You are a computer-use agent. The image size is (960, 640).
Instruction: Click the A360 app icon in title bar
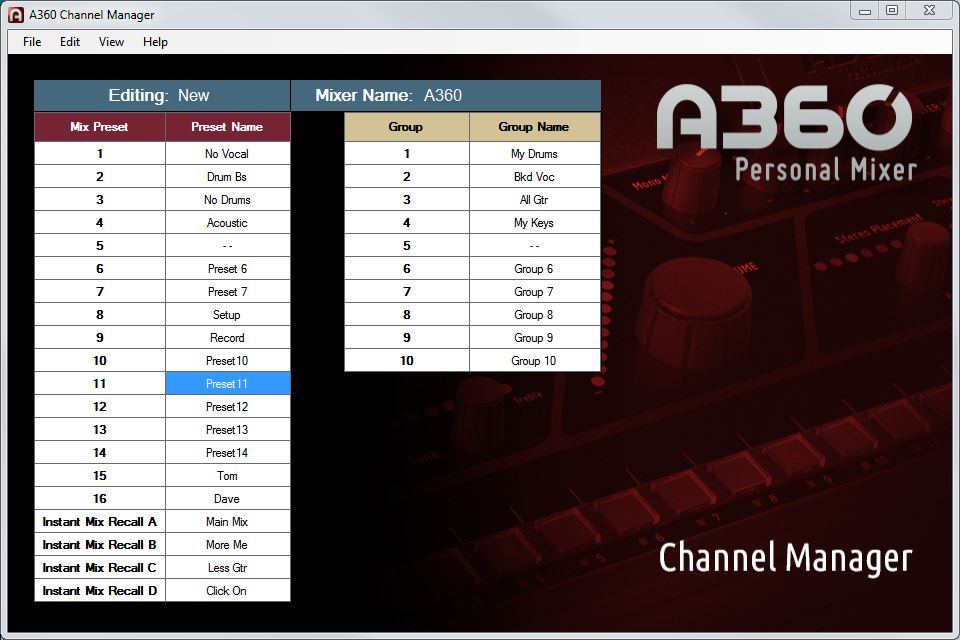click(x=16, y=15)
